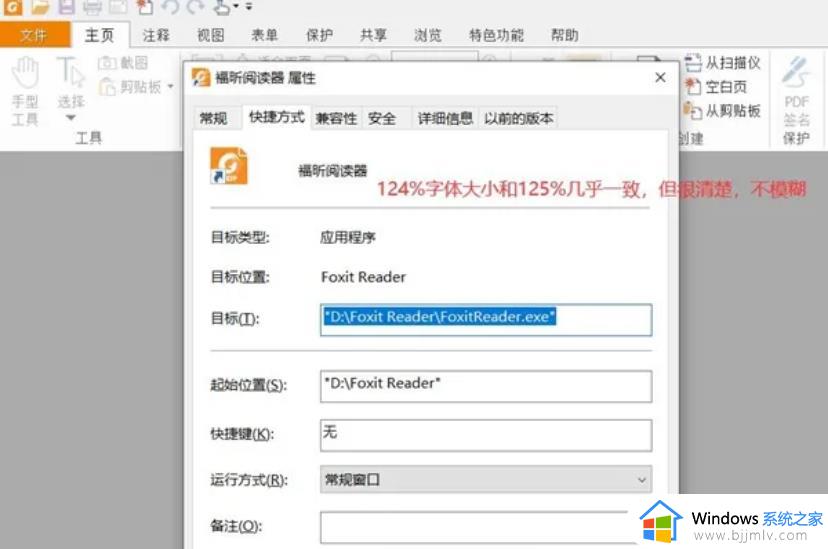Click the 应用程序 target type value

coord(348,238)
